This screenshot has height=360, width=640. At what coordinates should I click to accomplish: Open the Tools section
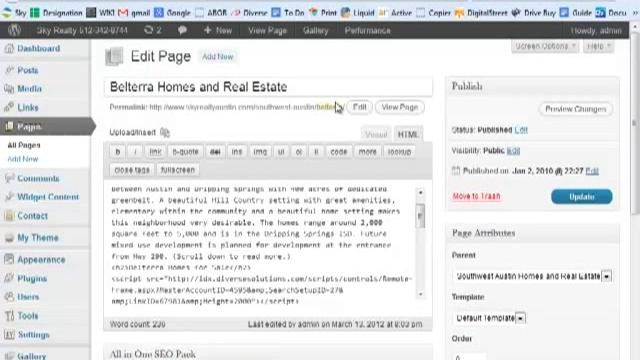tap(27, 316)
